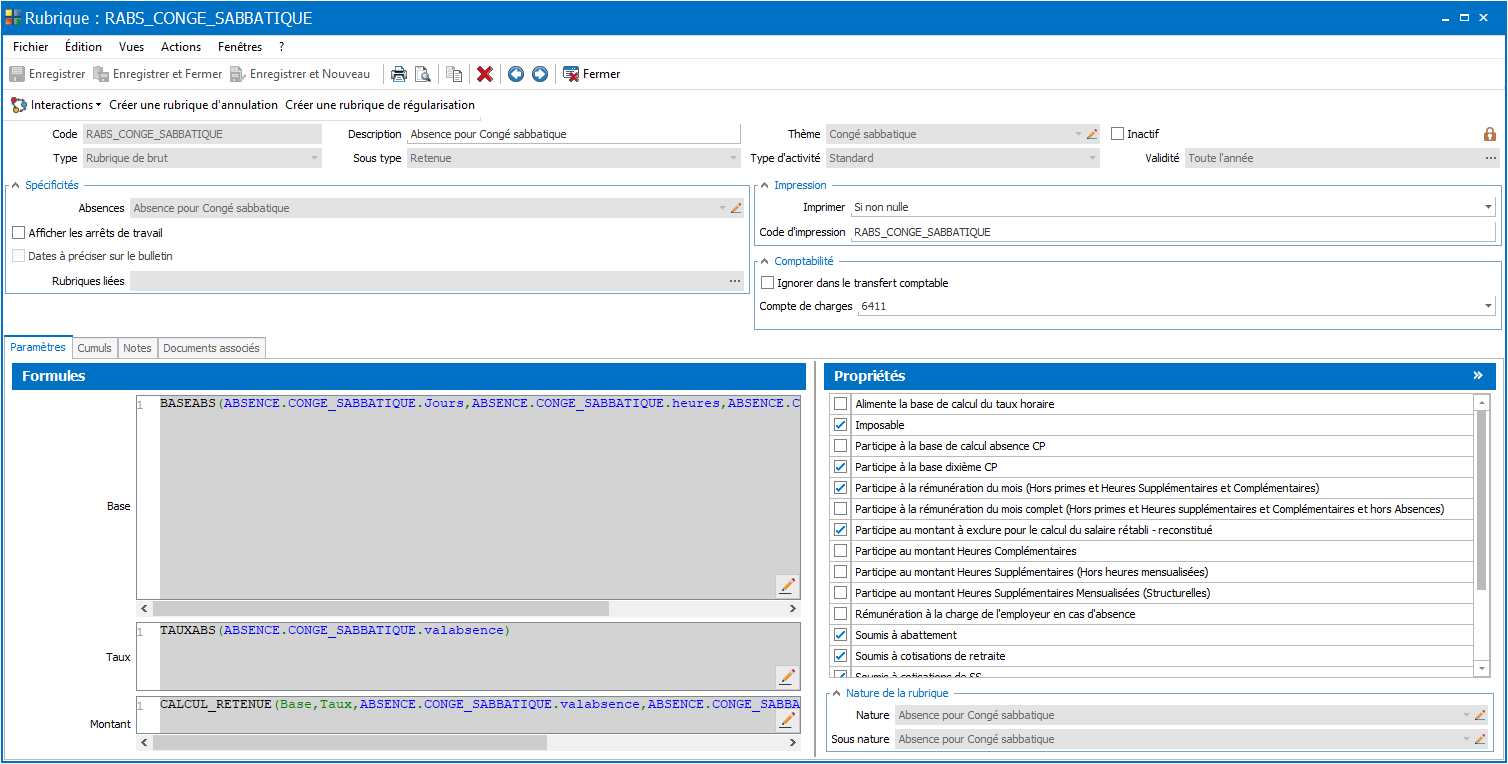Screen dimensions: 1508x764
Task: Click the Enregistrer save button
Action: (x=47, y=74)
